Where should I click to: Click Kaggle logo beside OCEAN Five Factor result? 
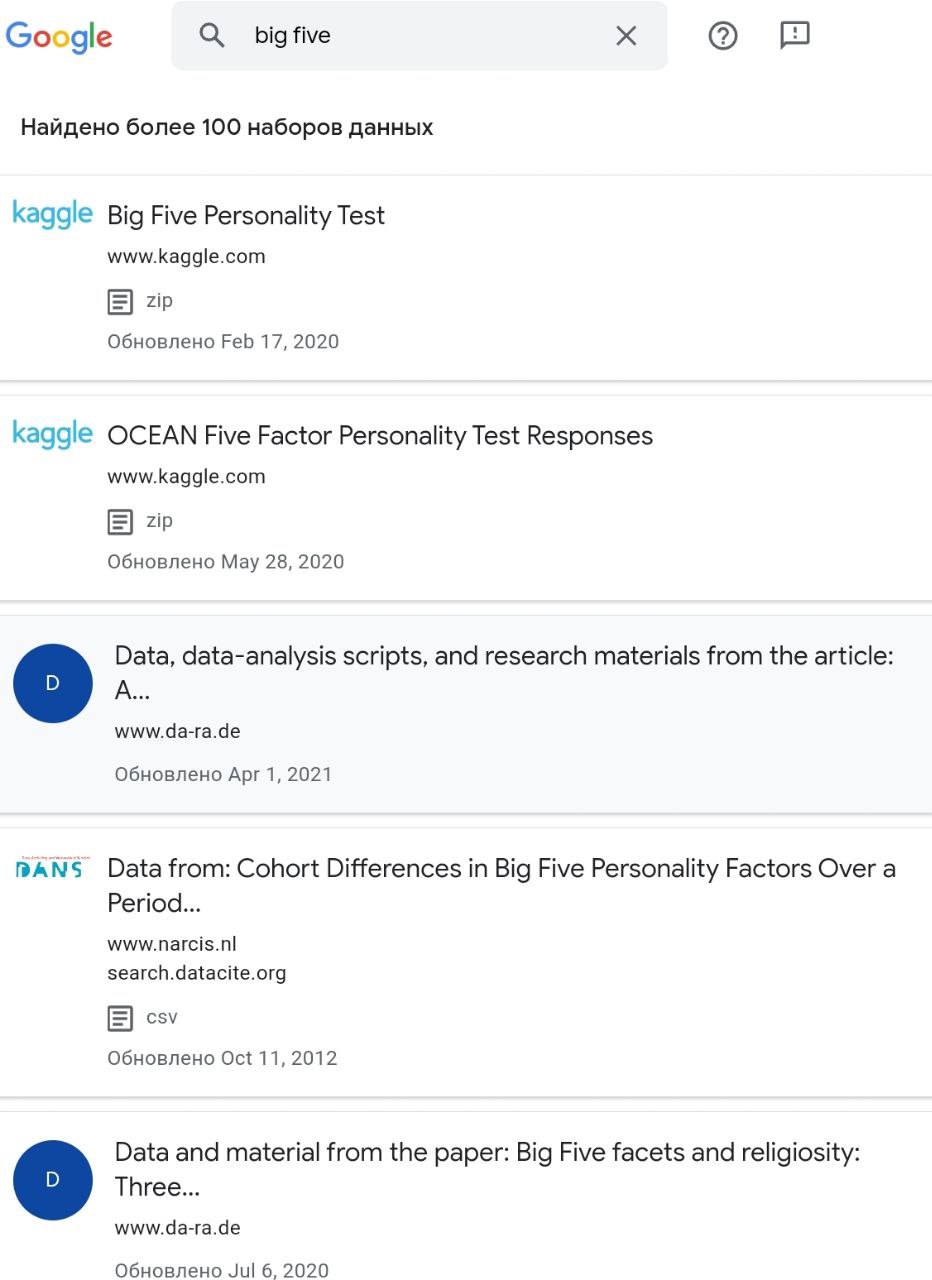click(x=52, y=434)
